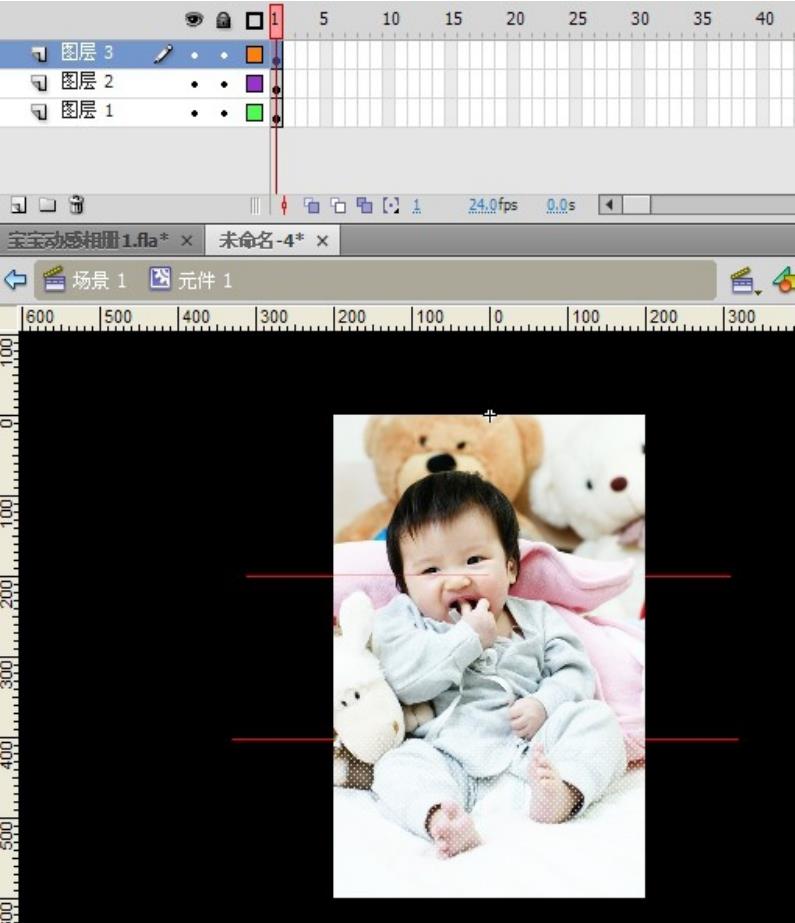Click the back arrow in the edit bar

[x=15, y=280]
